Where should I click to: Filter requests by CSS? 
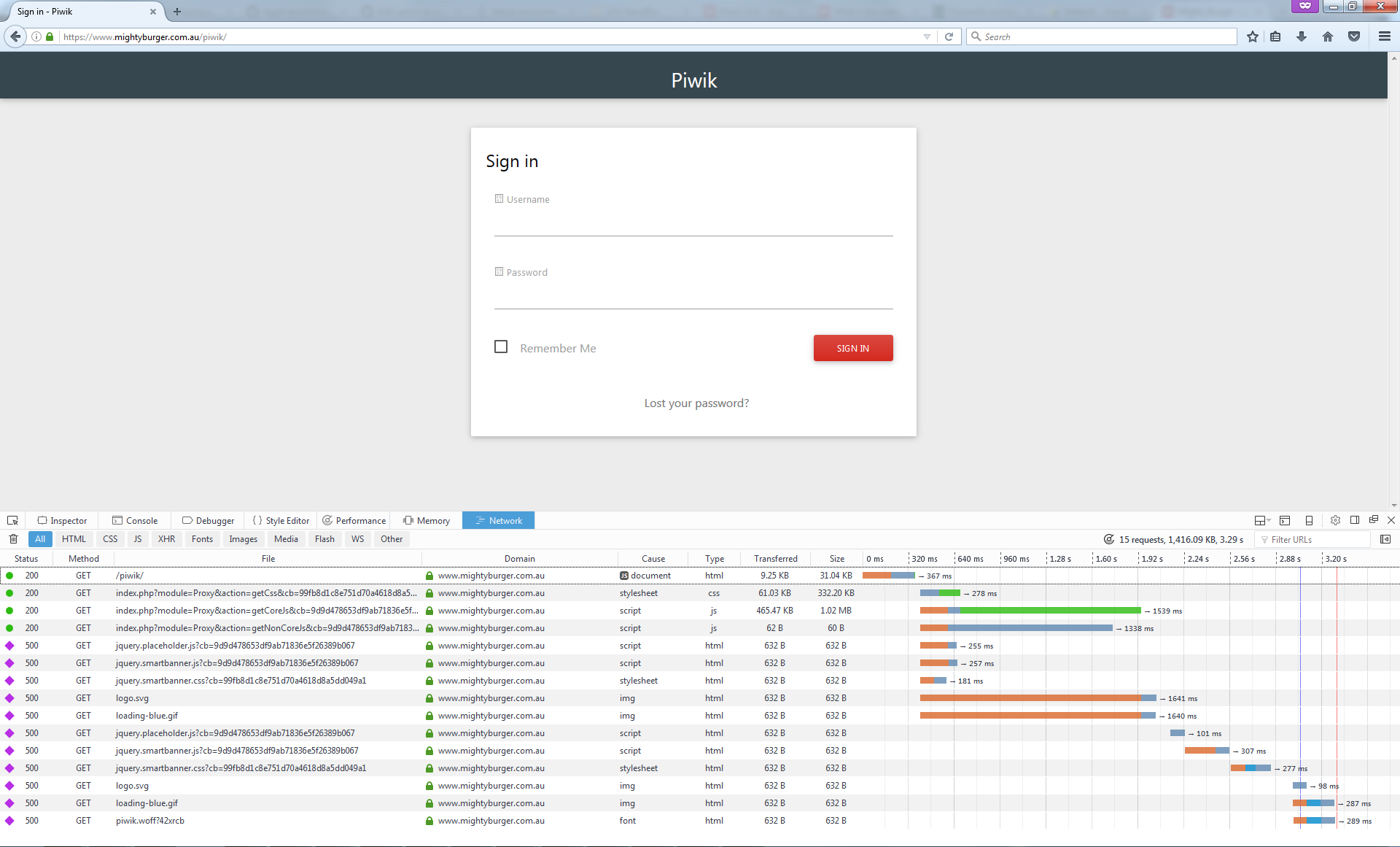pyautogui.click(x=110, y=539)
